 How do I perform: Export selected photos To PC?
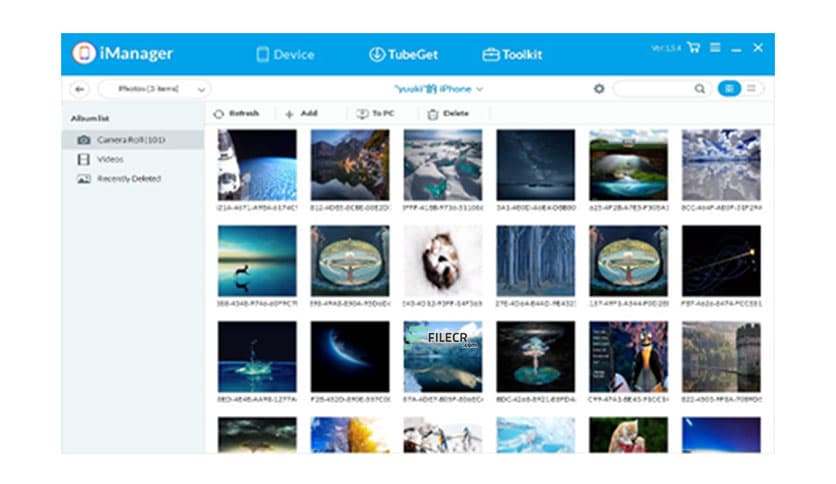tap(375, 114)
